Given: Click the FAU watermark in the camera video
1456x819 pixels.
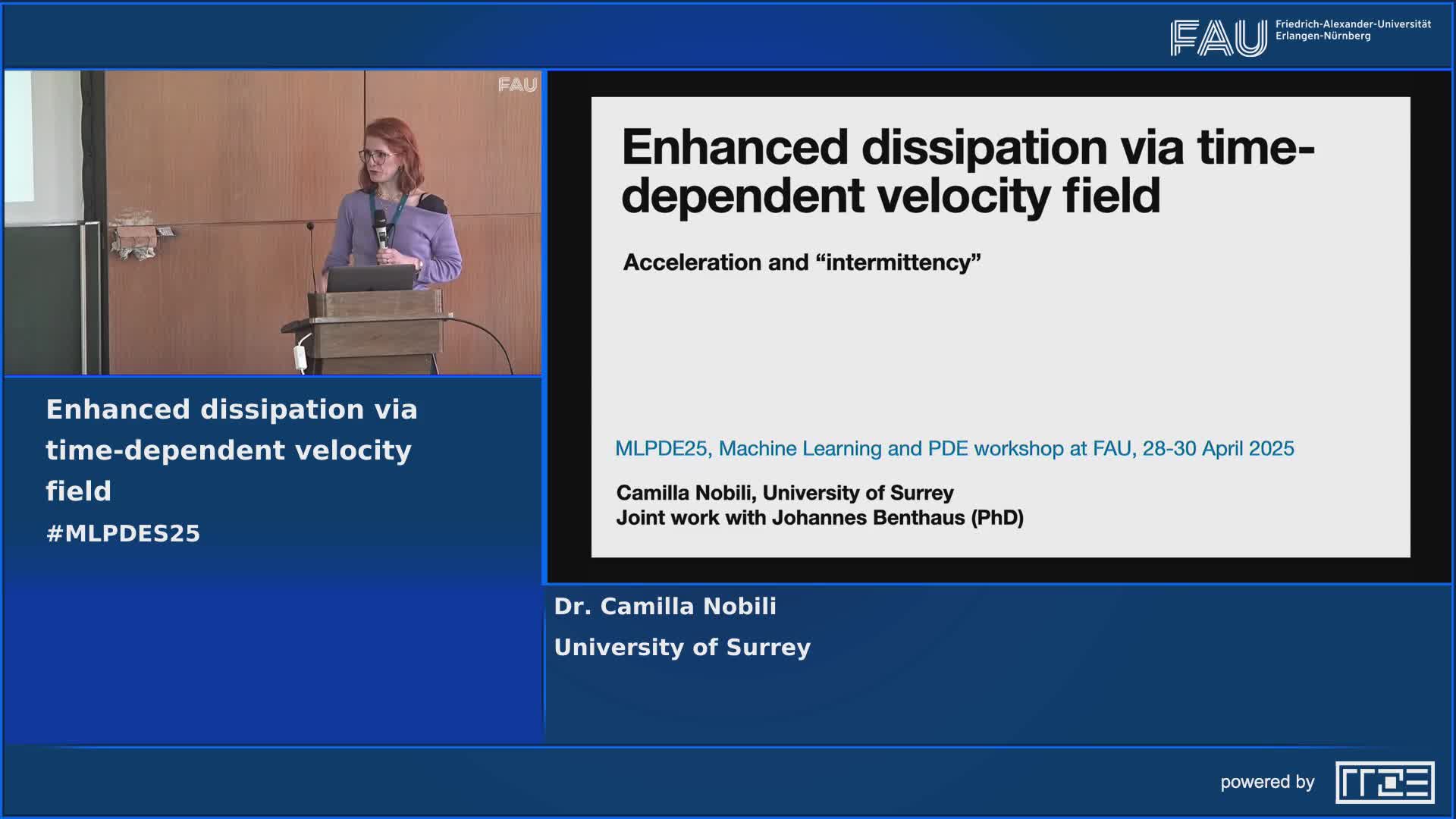Looking at the screenshot, I should pos(518,85).
